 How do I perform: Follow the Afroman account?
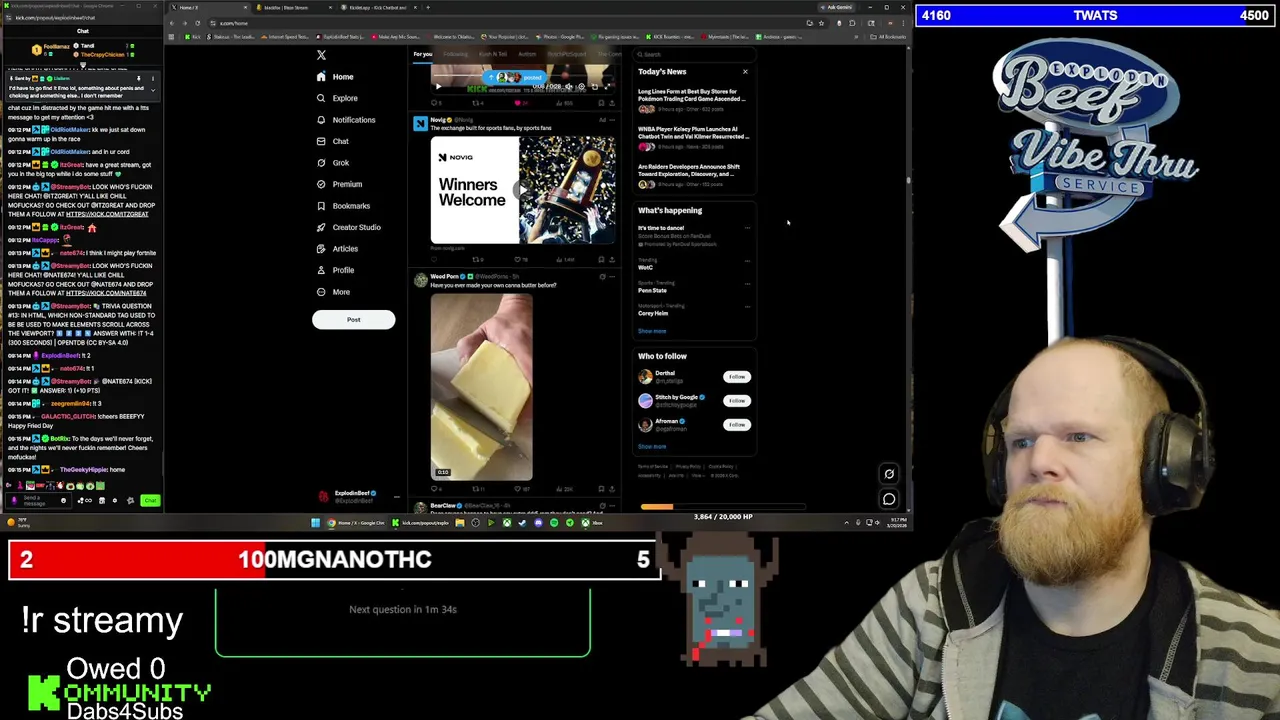737,425
